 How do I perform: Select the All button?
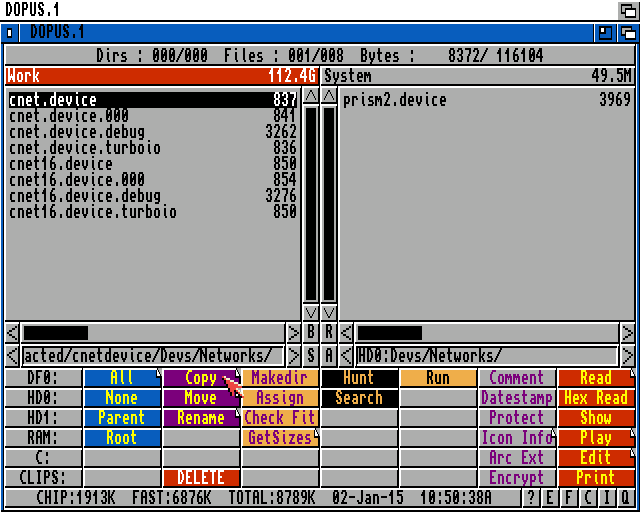(122, 378)
